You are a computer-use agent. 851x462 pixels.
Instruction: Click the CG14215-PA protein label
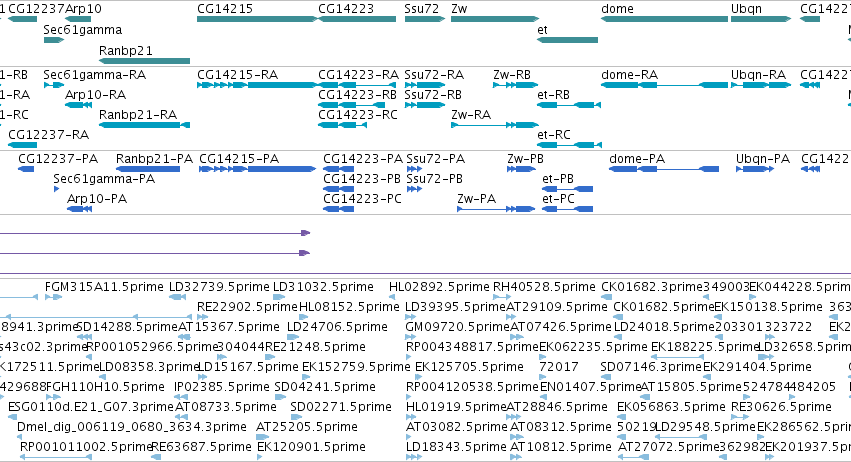pos(239,159)
